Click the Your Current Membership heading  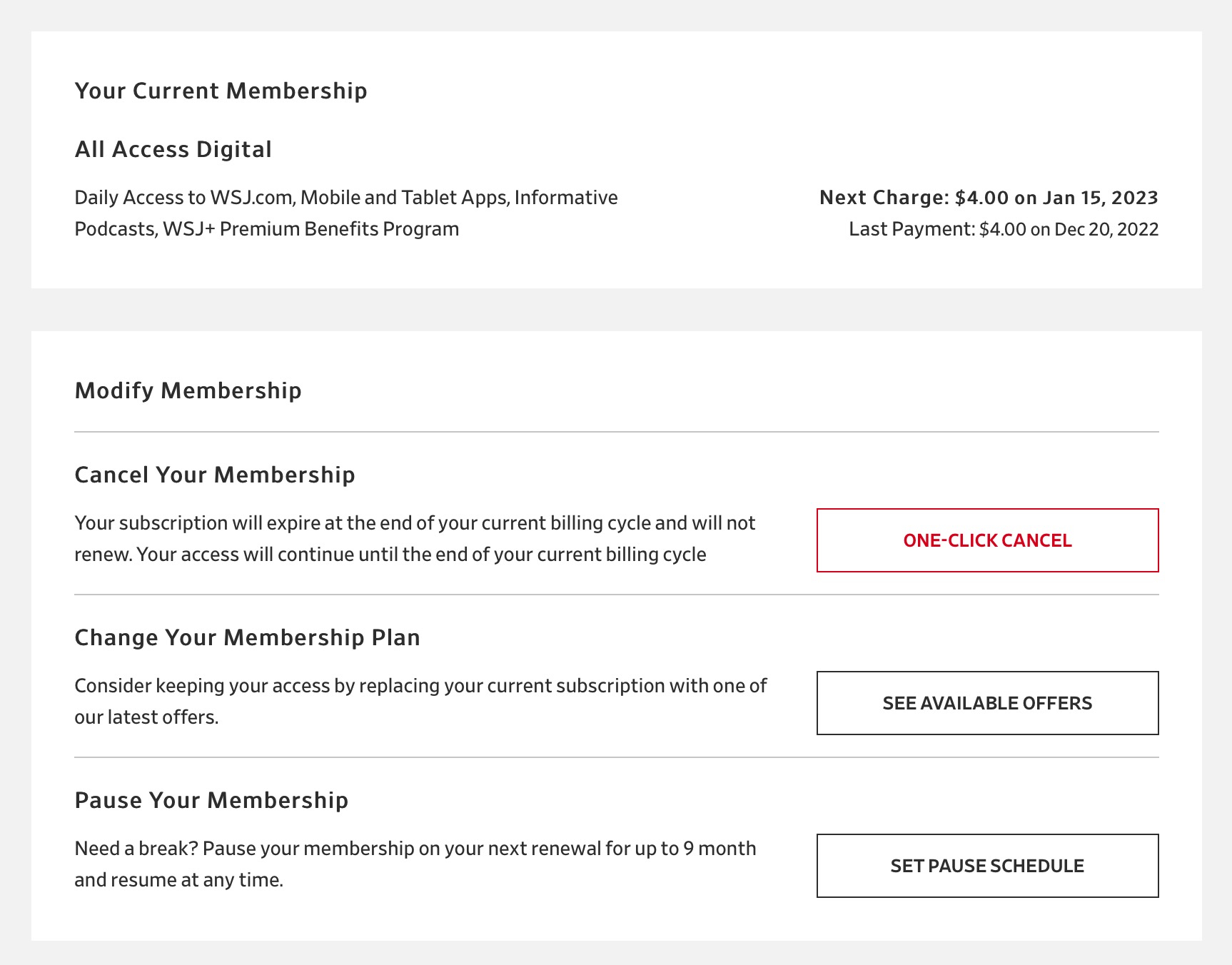(x=221, y=91)
